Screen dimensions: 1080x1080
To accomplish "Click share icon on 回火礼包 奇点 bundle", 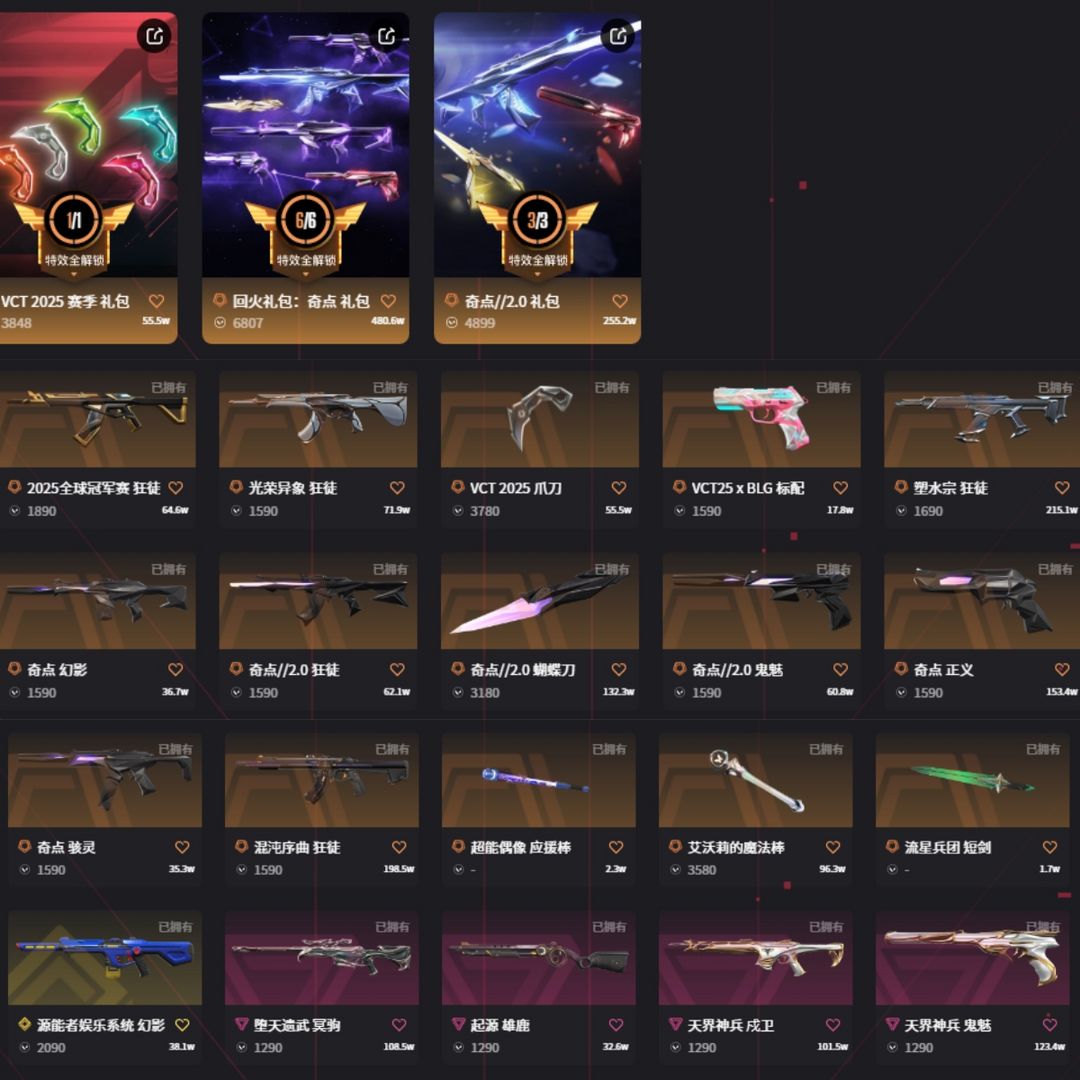I will pos(387,35).
